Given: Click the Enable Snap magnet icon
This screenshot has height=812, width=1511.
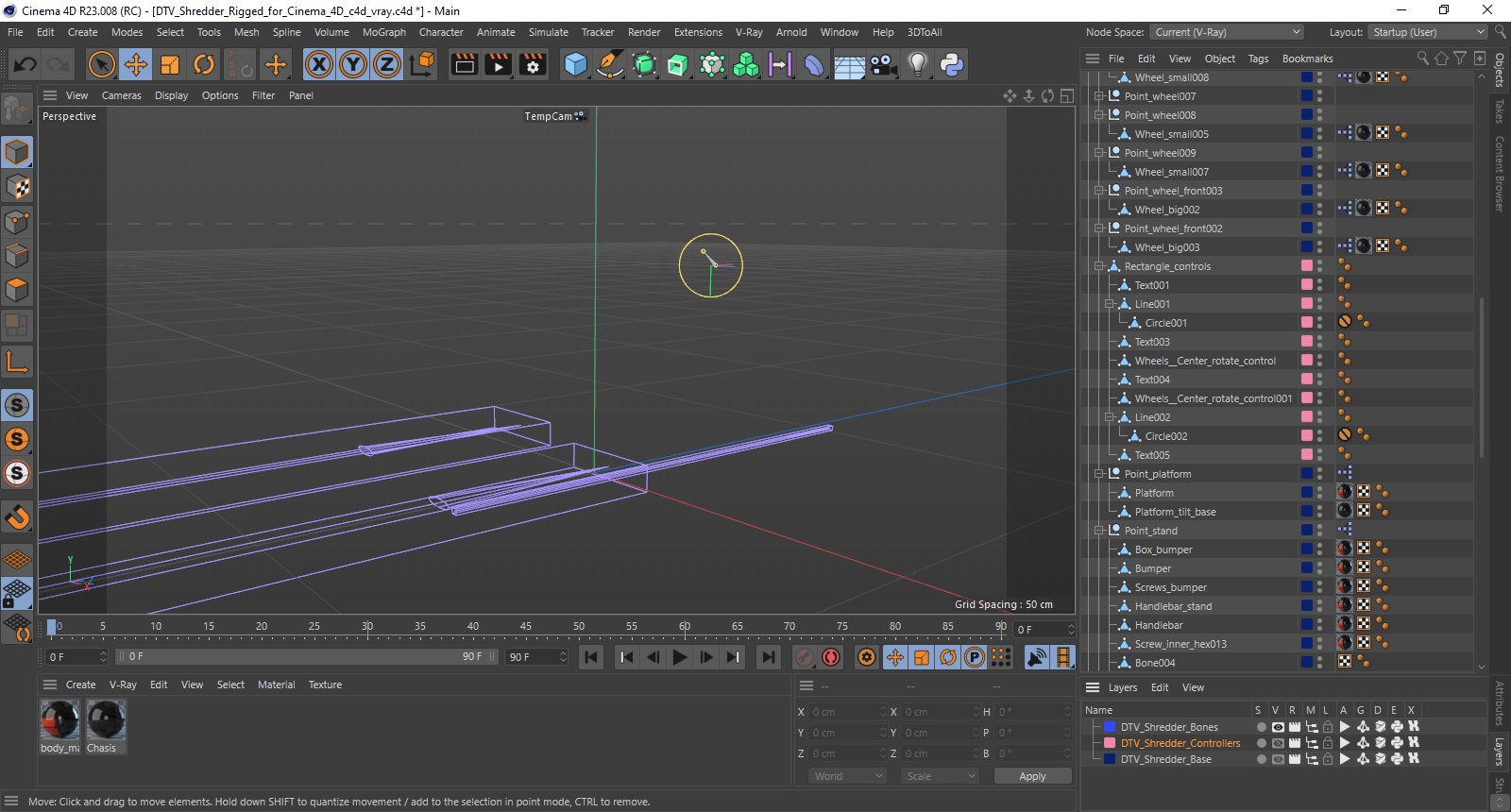Looking at the screenshot, I should click(17, 516).
